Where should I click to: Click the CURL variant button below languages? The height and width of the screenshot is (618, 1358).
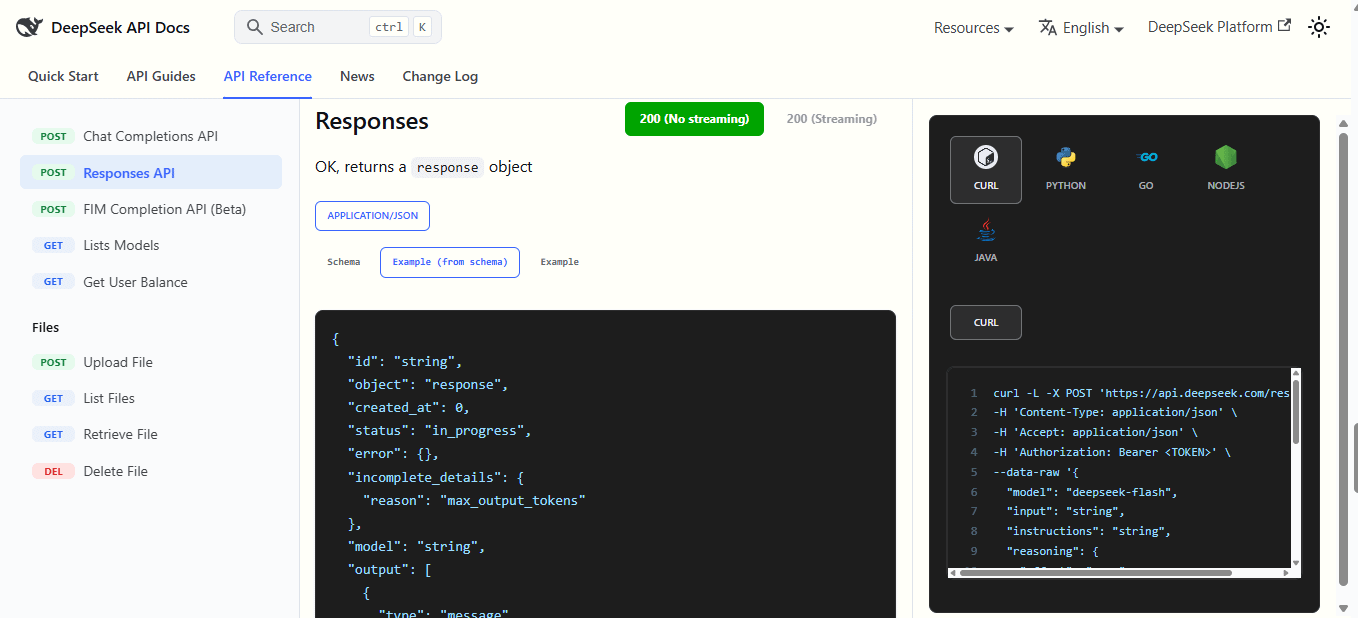[986, 323]
